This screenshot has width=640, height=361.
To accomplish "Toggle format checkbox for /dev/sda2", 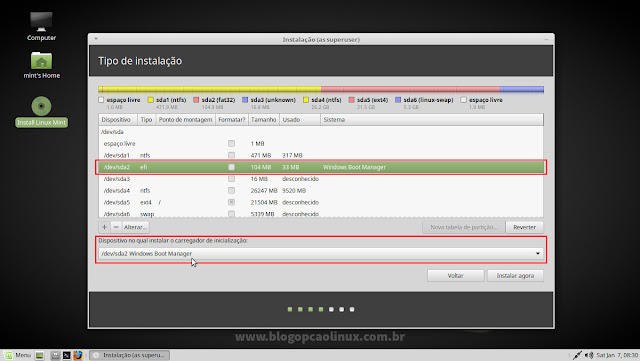I will pos(231,167).
